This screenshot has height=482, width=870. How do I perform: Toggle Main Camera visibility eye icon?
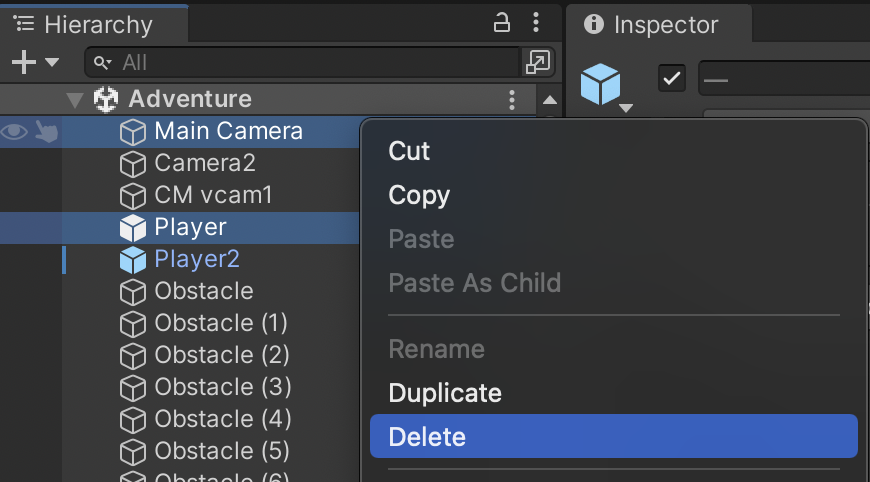(x=14, y=131)
